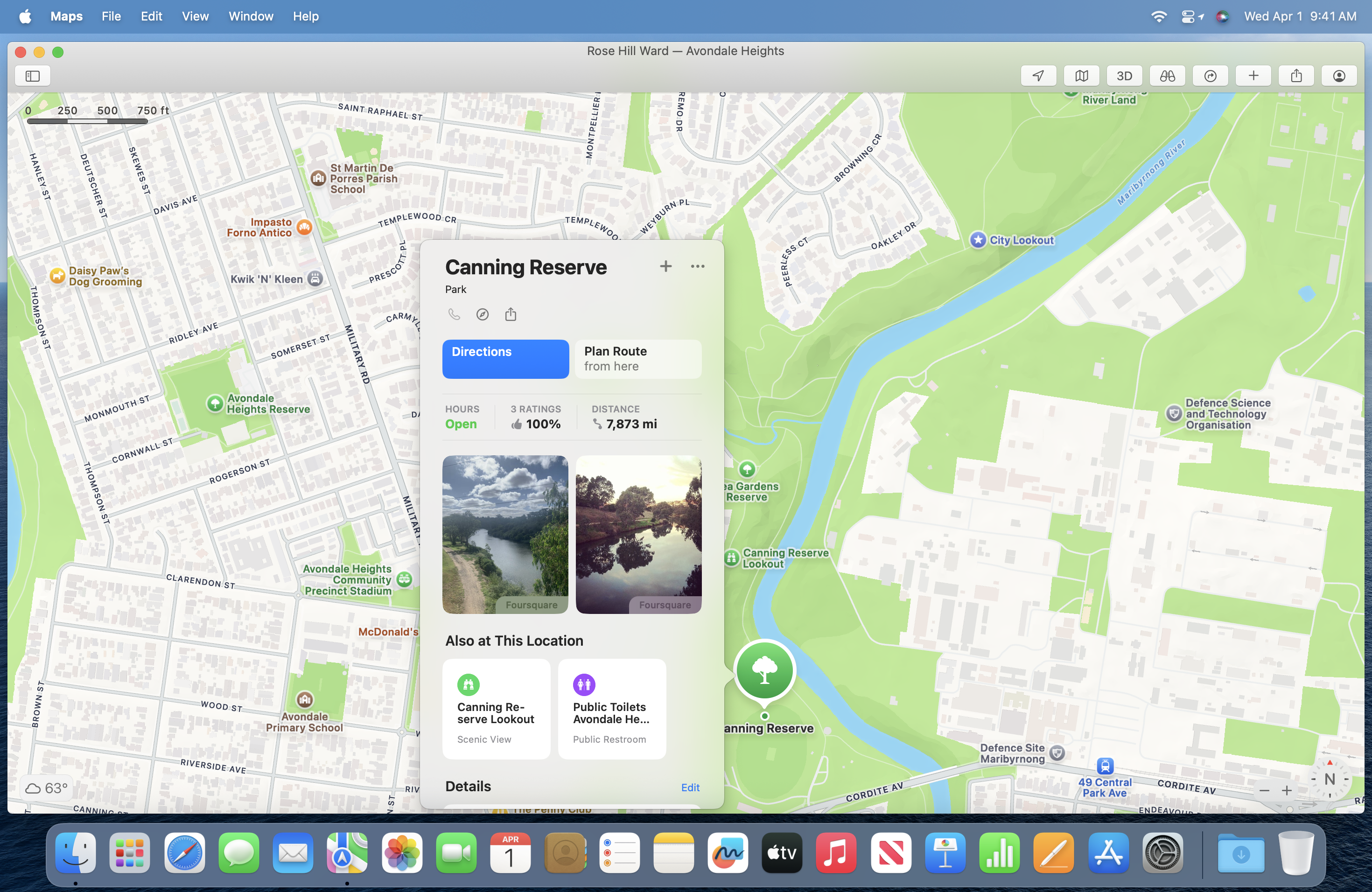The image size is (1372, 892).
Task: Click the zoom in plus control
Action: pos(1287,791)
